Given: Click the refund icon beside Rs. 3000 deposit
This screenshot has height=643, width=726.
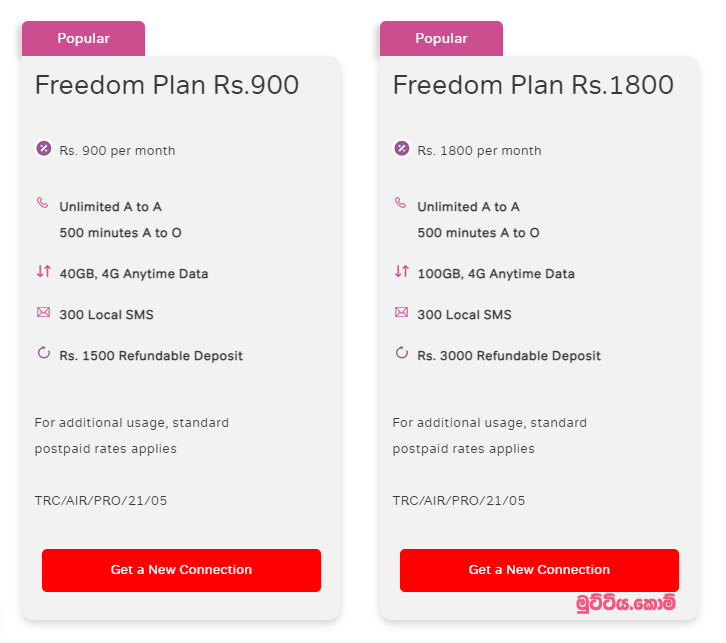Looking at the screenshot, I should 401,353.
